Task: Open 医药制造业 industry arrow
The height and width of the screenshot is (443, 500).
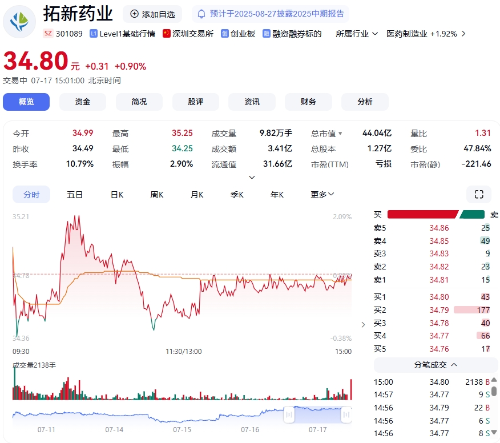Action: 463,34
